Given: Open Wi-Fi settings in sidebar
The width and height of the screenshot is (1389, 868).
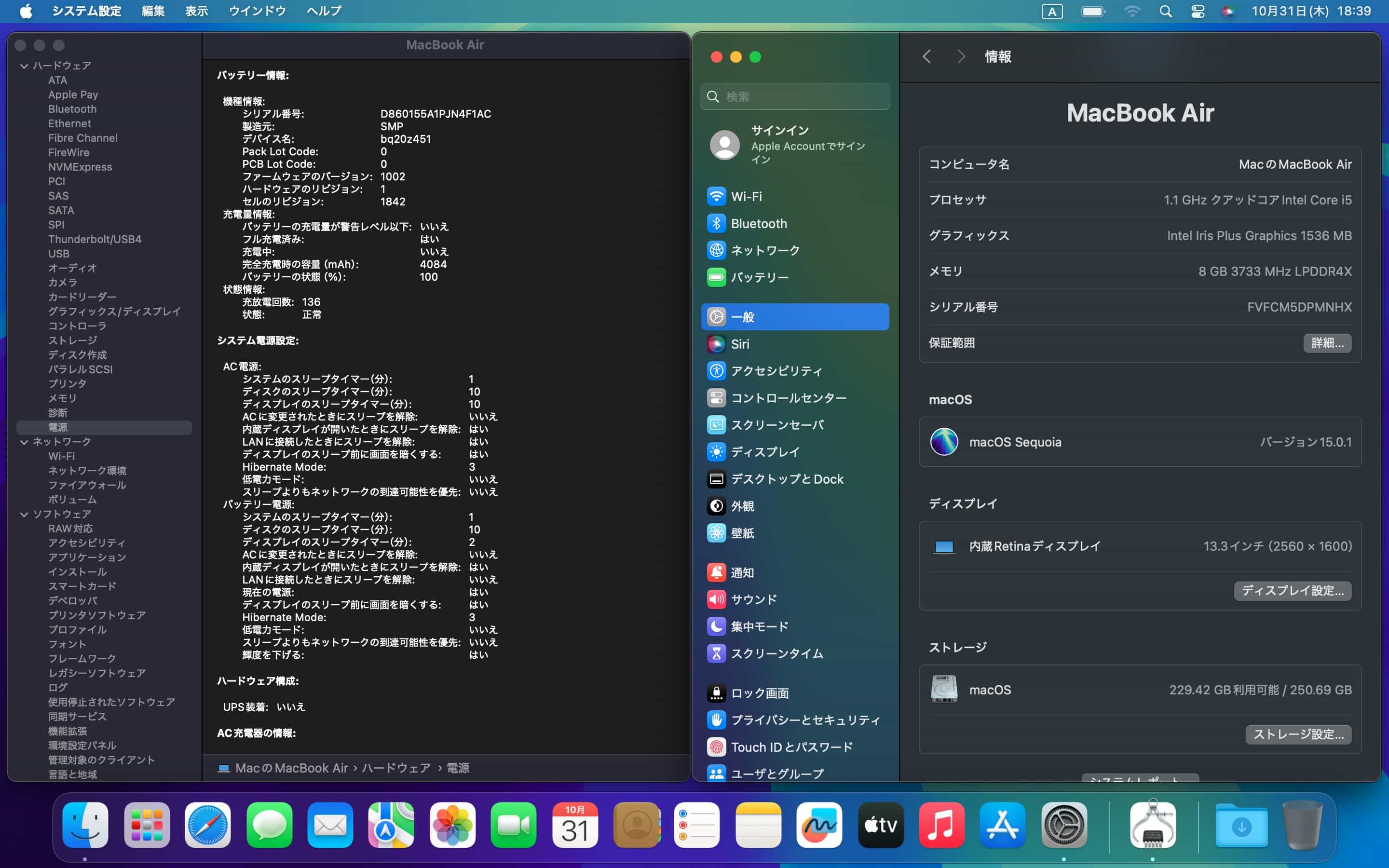Looking at the screenshot, I should point(746,196).
